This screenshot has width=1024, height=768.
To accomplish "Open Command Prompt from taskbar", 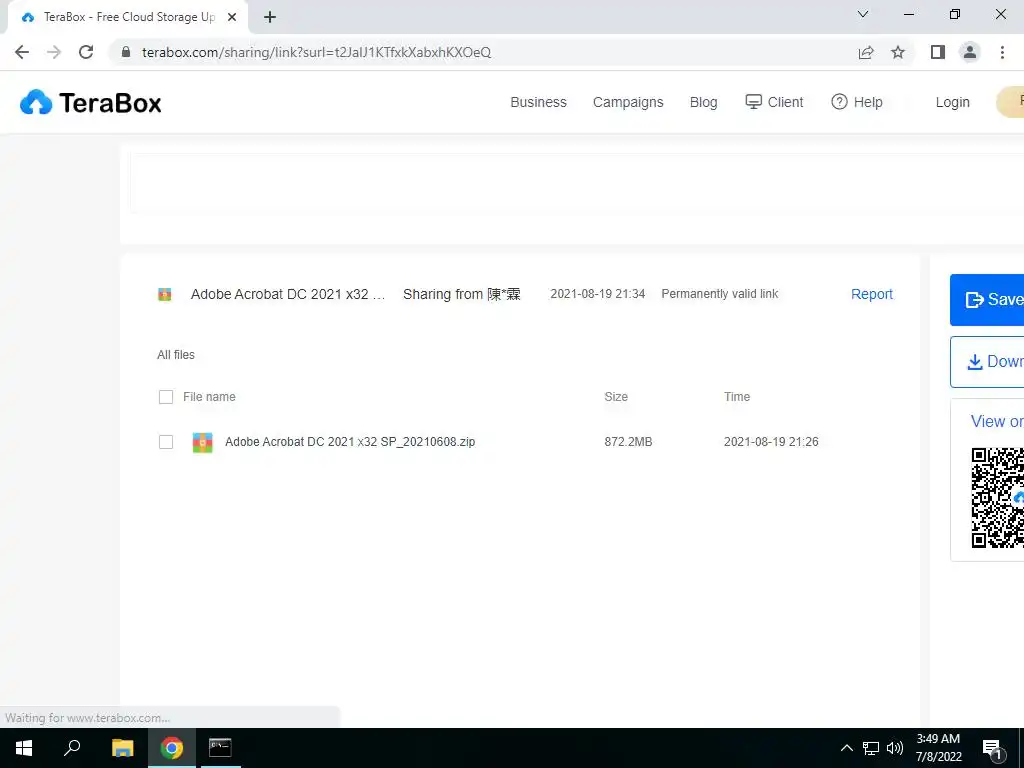I will click(x=220, y=748).
